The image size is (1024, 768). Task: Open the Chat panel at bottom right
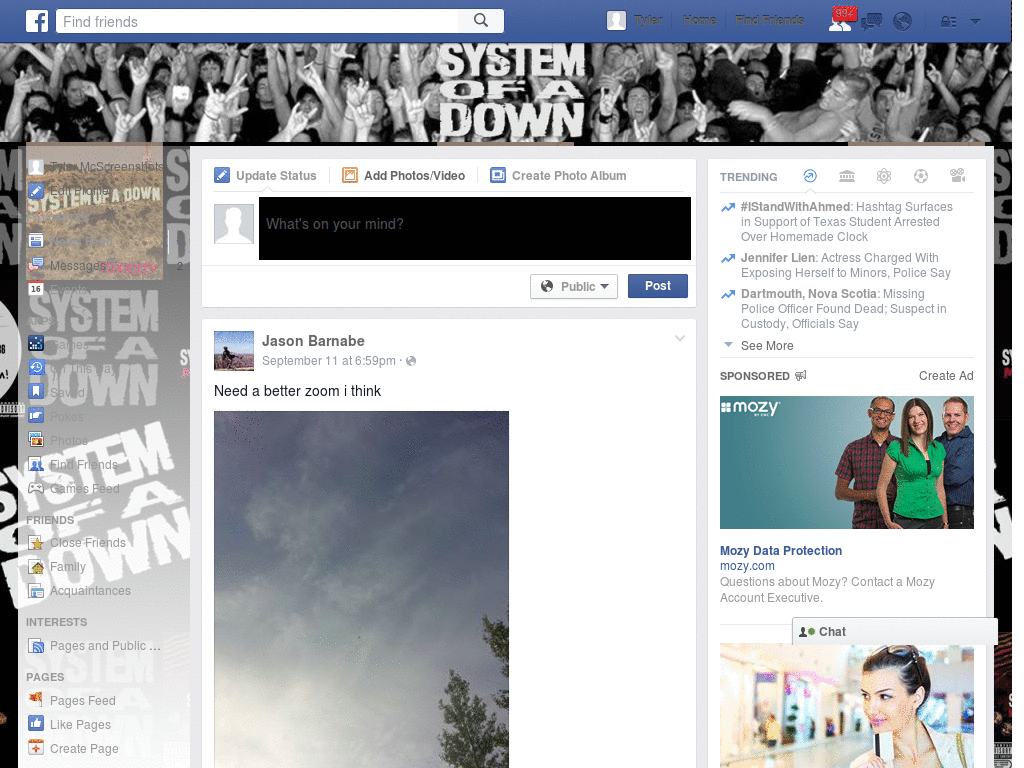(x=832, y=631)
